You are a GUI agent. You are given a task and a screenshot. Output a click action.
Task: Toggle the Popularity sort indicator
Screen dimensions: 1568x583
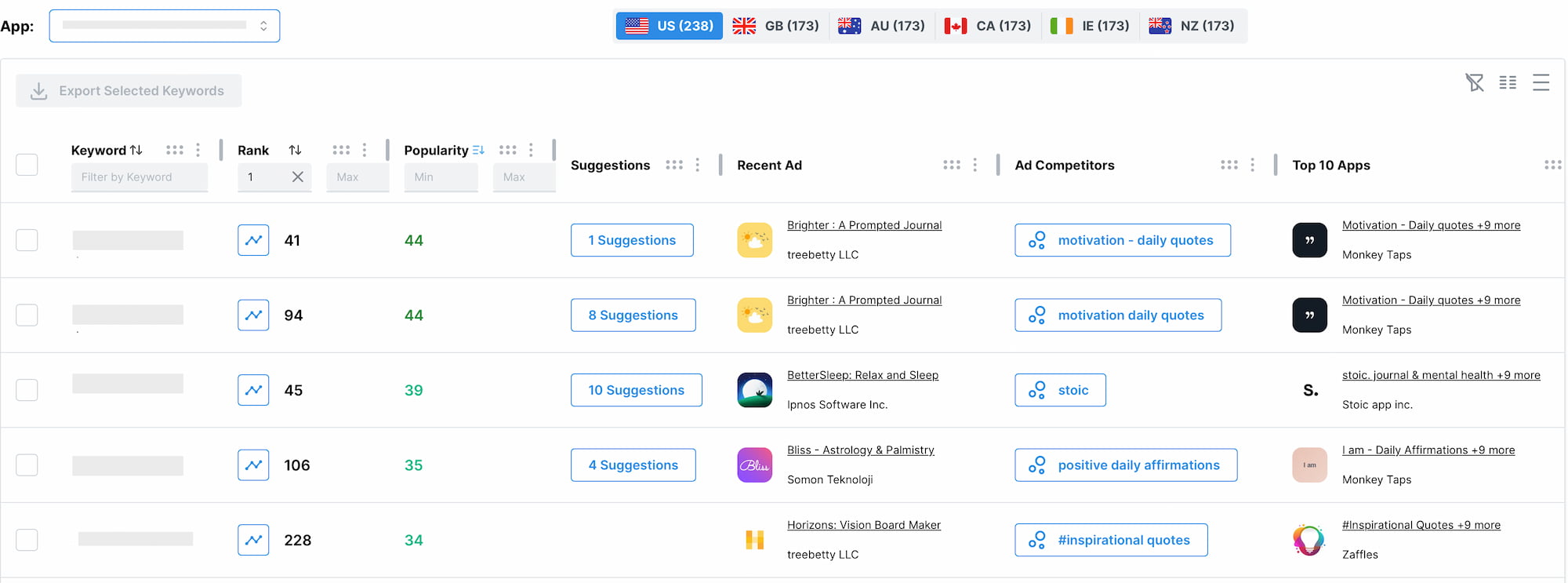point(478,150)
